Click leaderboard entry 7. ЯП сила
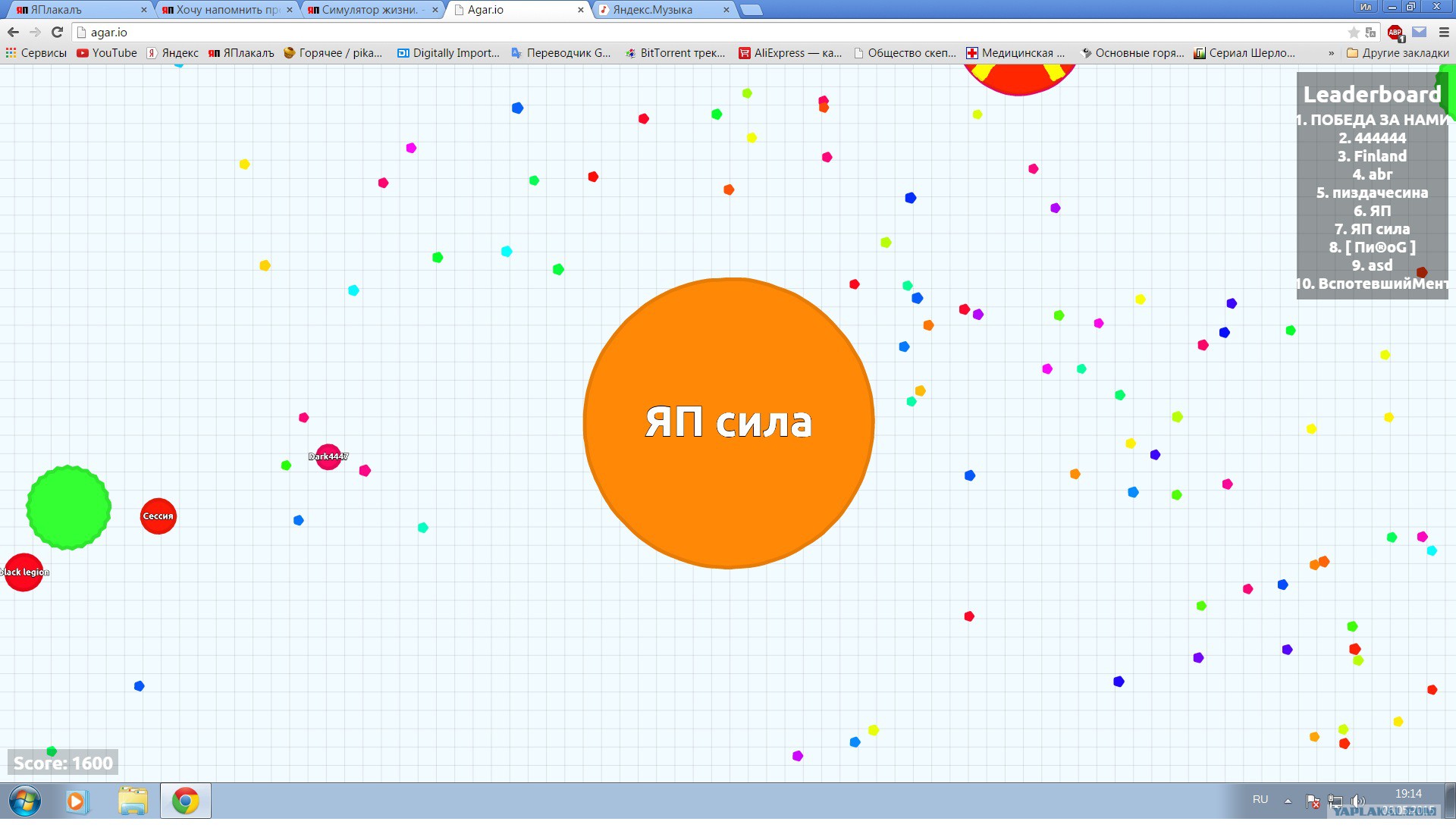The height and width of the screenshot is (834, 1456). coord(1372,229)
